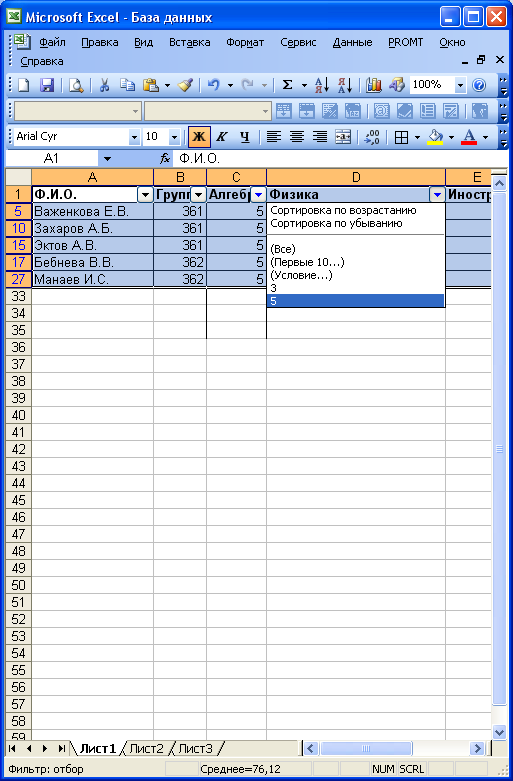
Task: Expand the Name Box dropdown arrow
Action: [x=107, y=159]
